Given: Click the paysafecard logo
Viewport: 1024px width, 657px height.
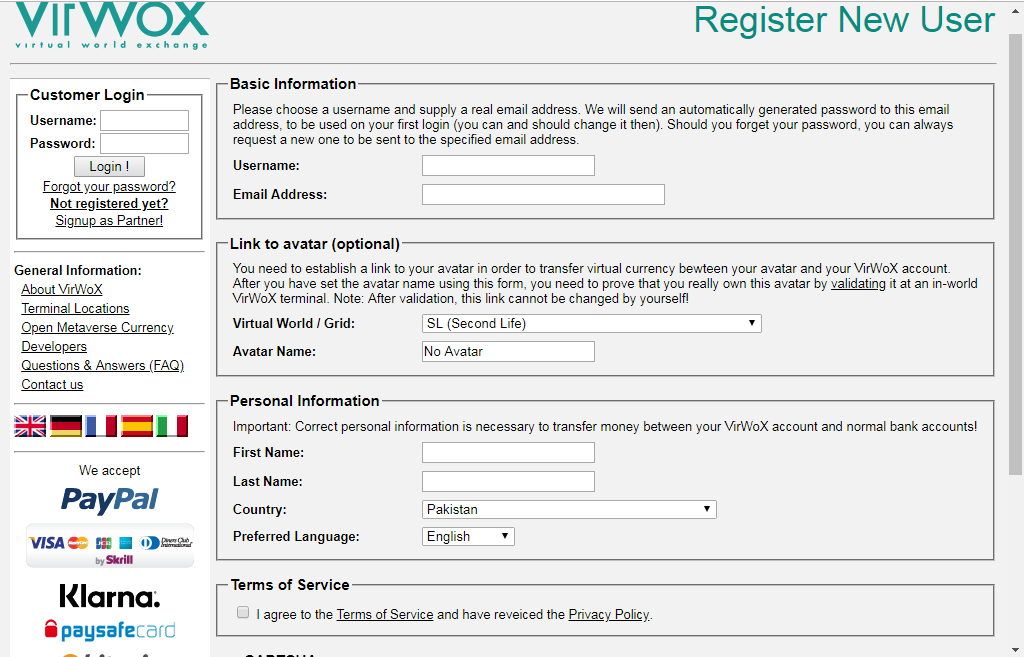Looking at the screenshot, I should point(110,630).
